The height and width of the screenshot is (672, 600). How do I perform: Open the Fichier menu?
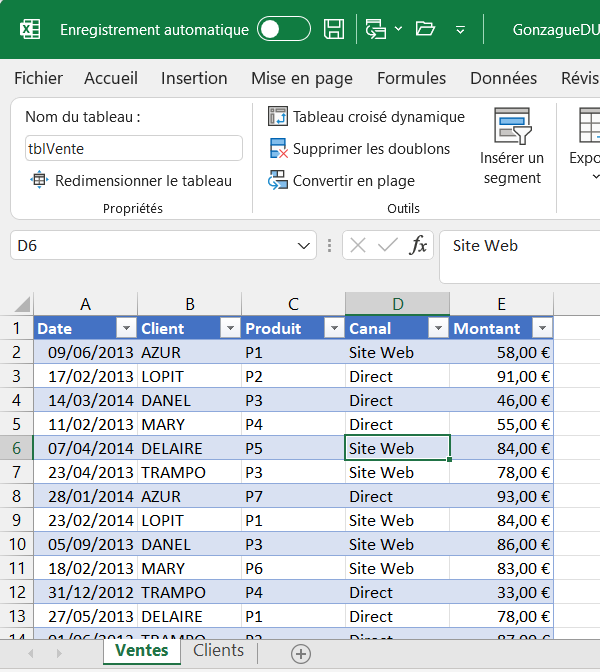39,78
